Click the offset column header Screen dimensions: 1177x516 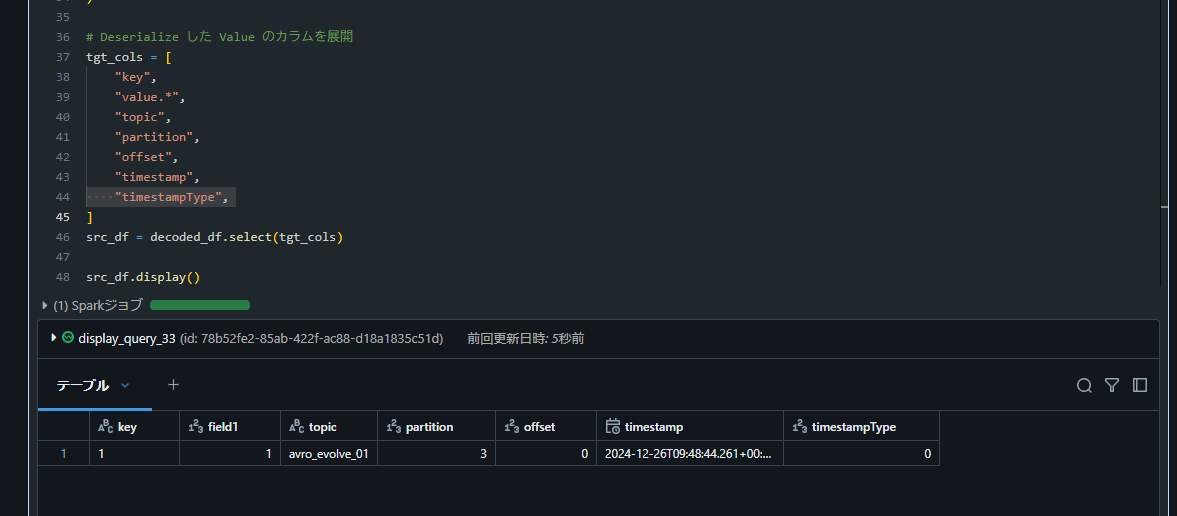pos(546,427)
